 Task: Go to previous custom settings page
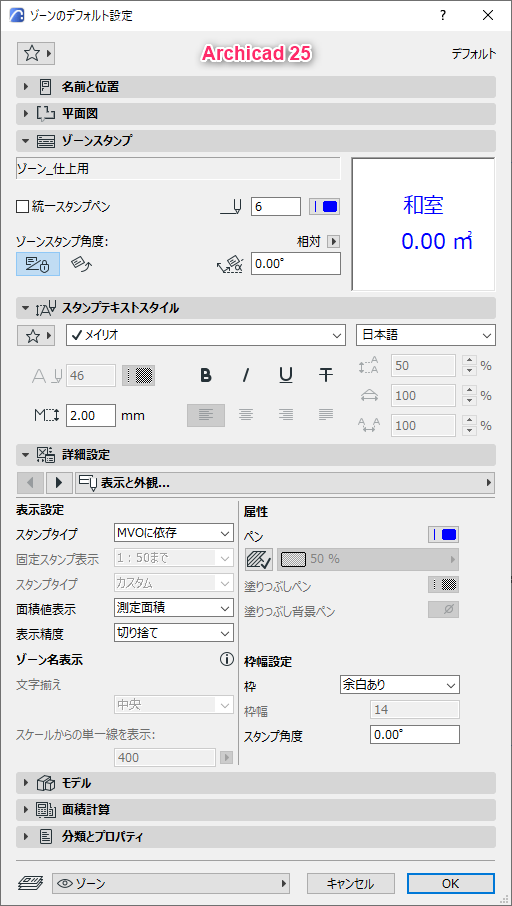pyautogui.click(x=31, y=482)
